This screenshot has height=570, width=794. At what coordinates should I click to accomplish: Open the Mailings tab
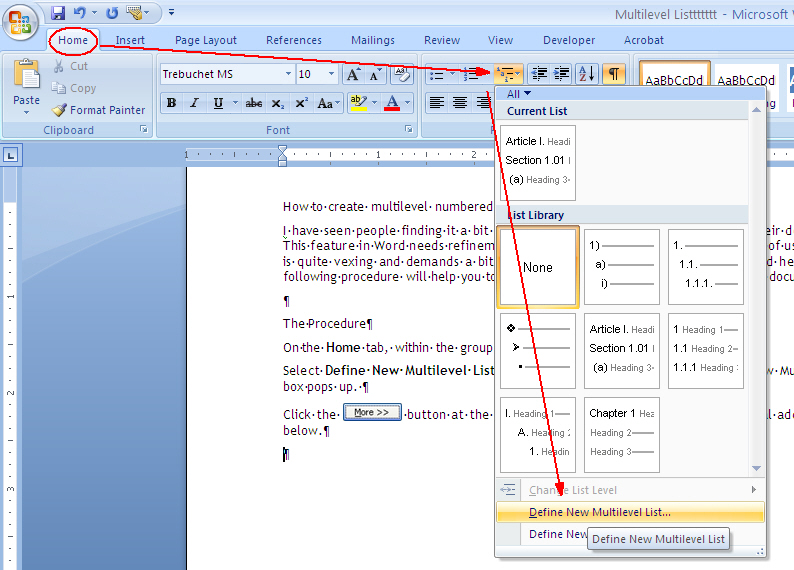pos(373,40)
